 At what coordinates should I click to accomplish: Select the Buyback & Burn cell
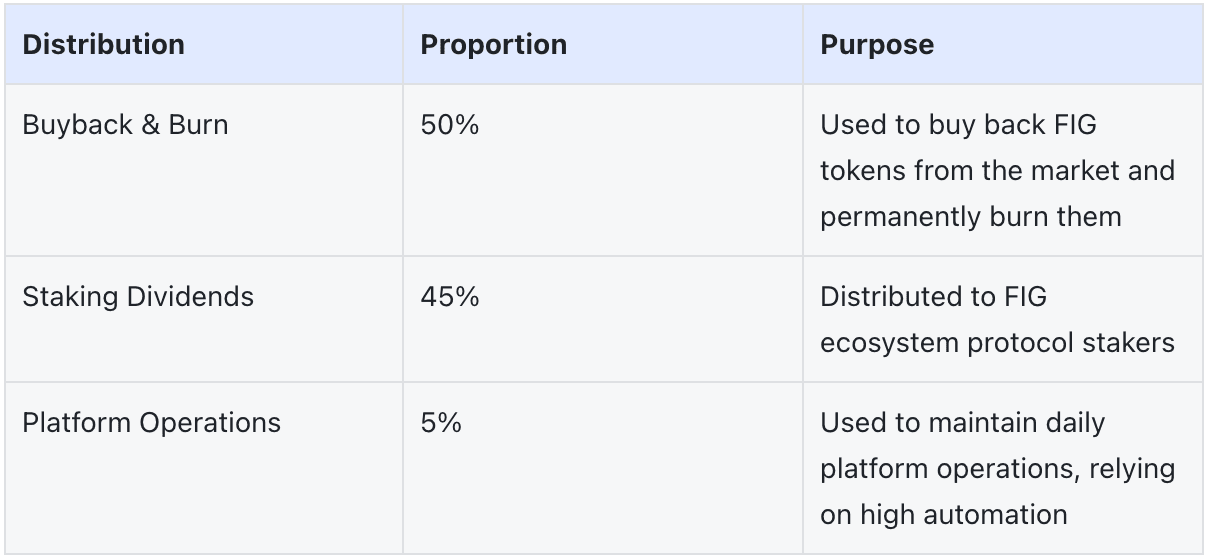click(125, 125)
